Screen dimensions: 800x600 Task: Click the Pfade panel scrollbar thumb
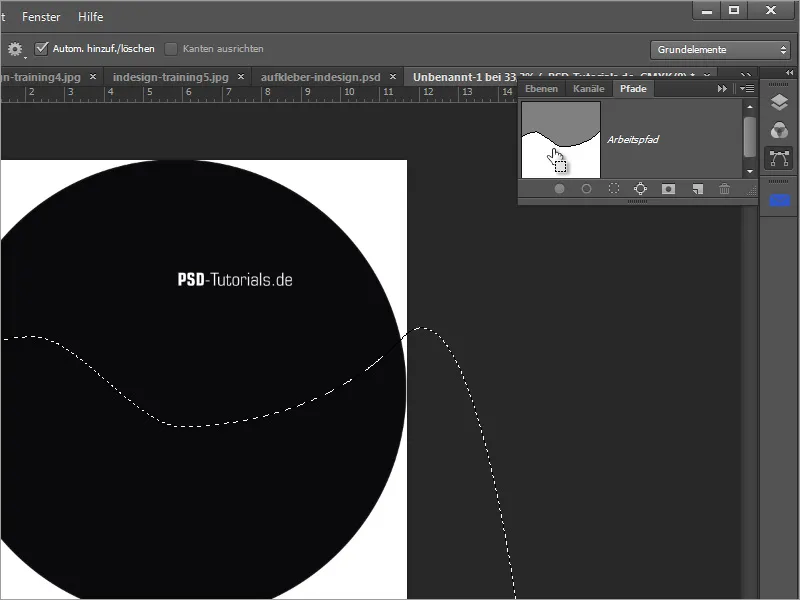click(x=749, y=137)
